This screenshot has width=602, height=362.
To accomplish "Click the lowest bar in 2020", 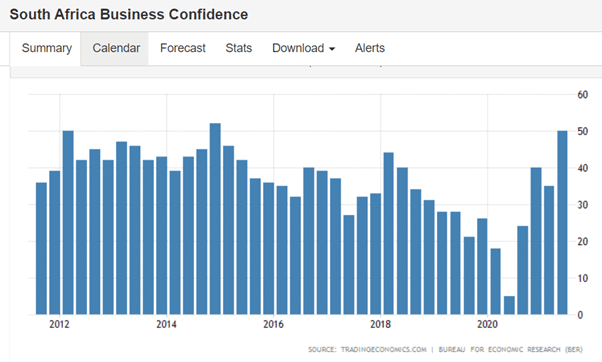I will coord(509,305).
